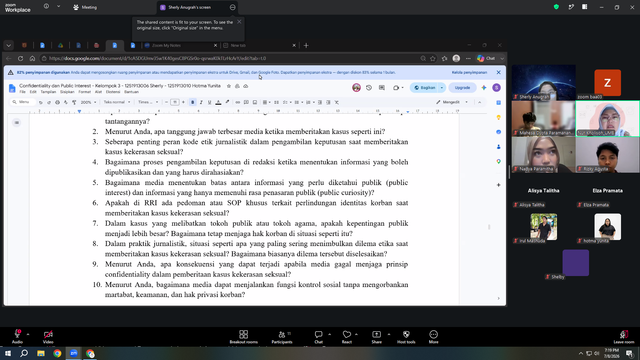
Task: Open the Times font dropdown
Action: [148, 102]
